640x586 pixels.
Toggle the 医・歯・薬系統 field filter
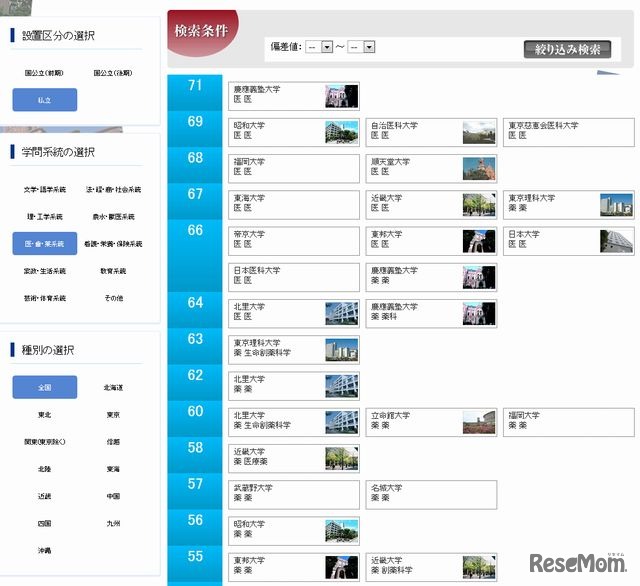tap(44, 243)
